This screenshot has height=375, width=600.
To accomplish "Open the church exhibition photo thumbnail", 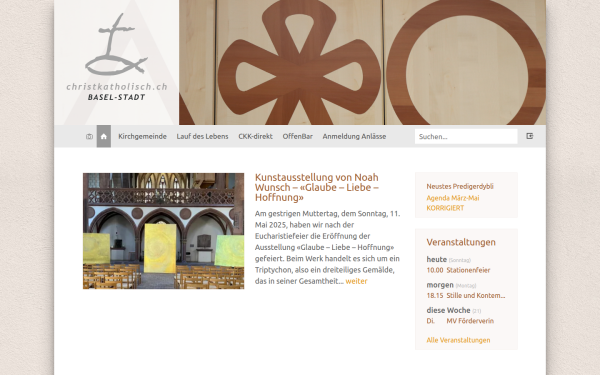I will pyautogui.click(x=163, y=231).
